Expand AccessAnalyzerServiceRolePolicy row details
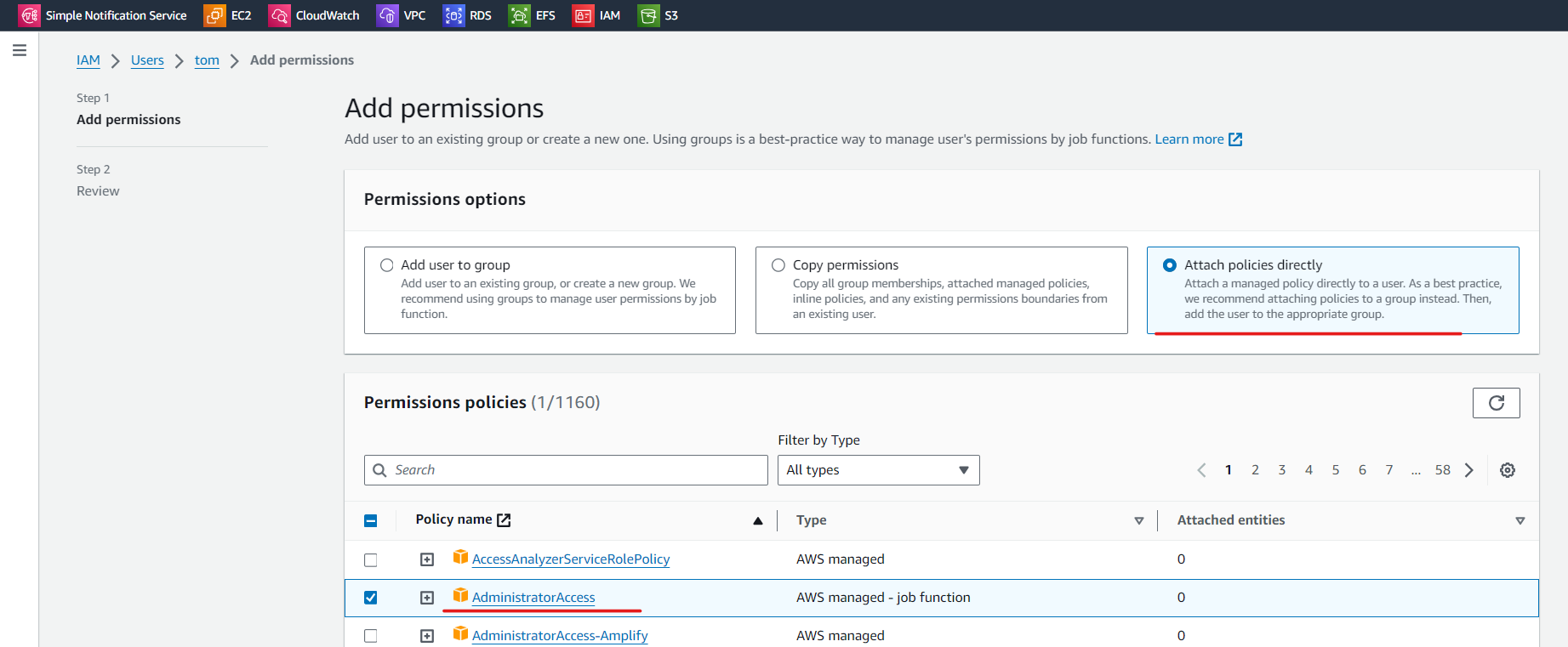Screen dimensions: 1568x647 coord(427,559)
